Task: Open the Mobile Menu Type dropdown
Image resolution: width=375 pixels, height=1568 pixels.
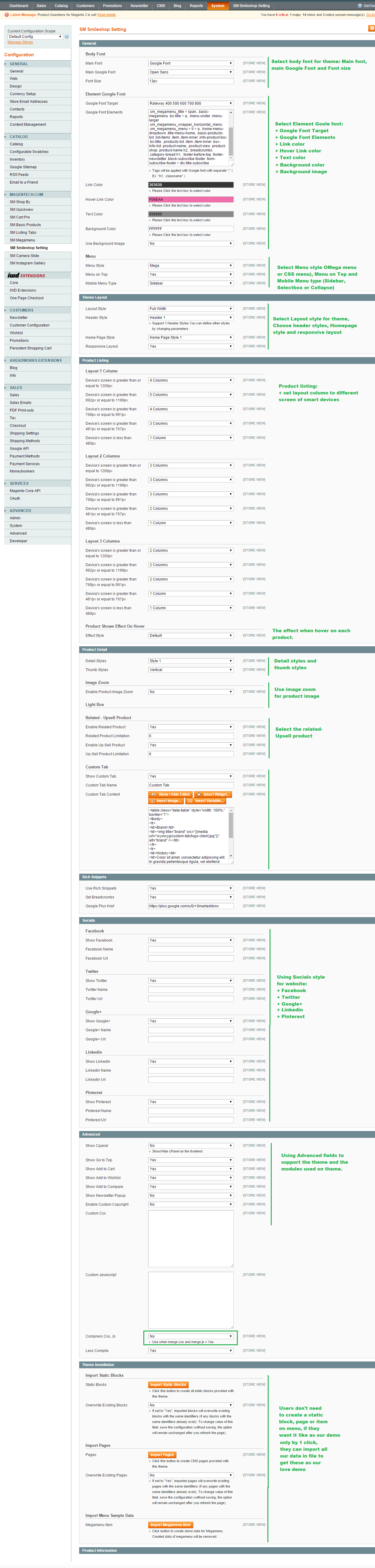Action: 191,283
